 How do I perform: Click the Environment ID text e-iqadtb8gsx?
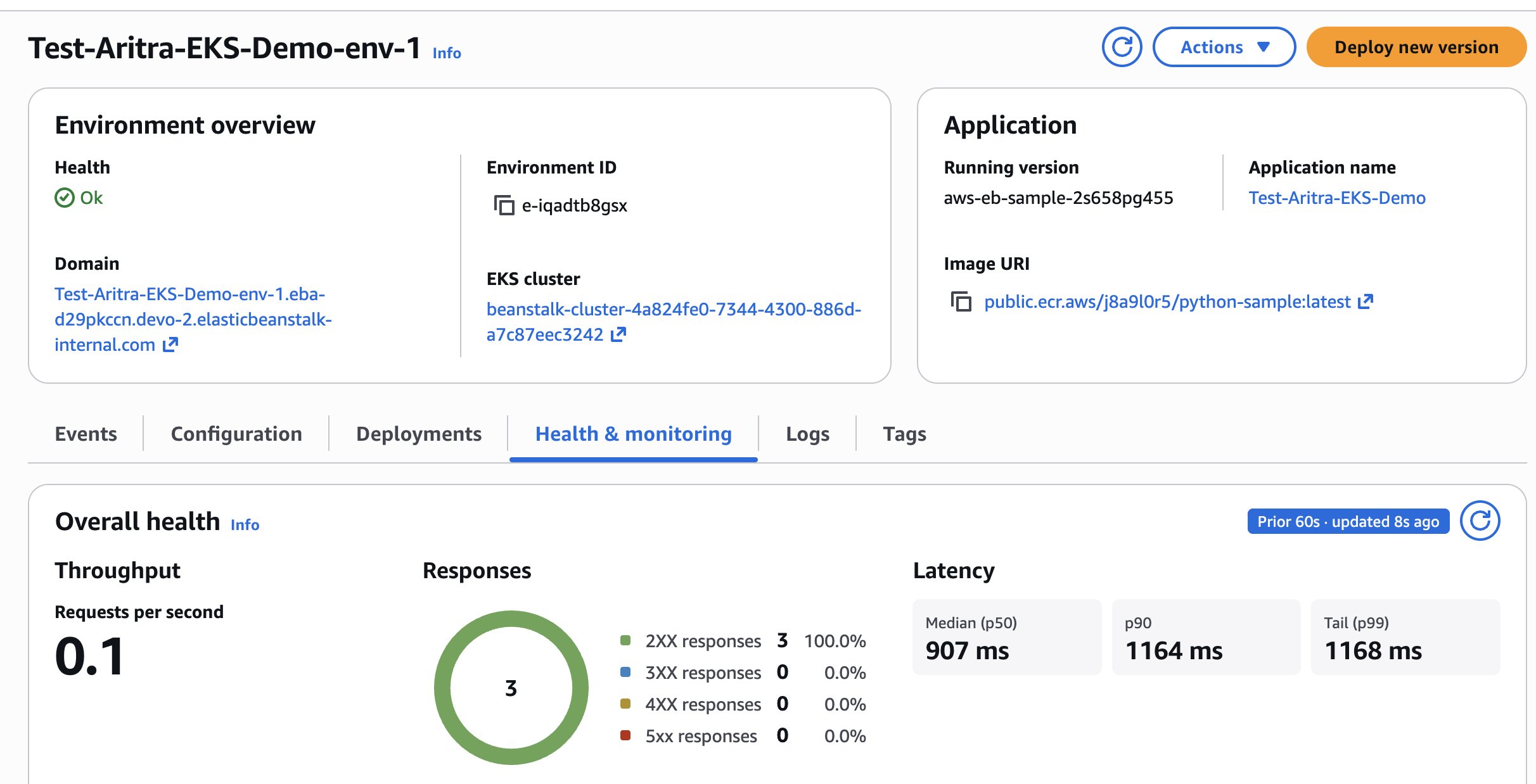(x=575, y=205)
